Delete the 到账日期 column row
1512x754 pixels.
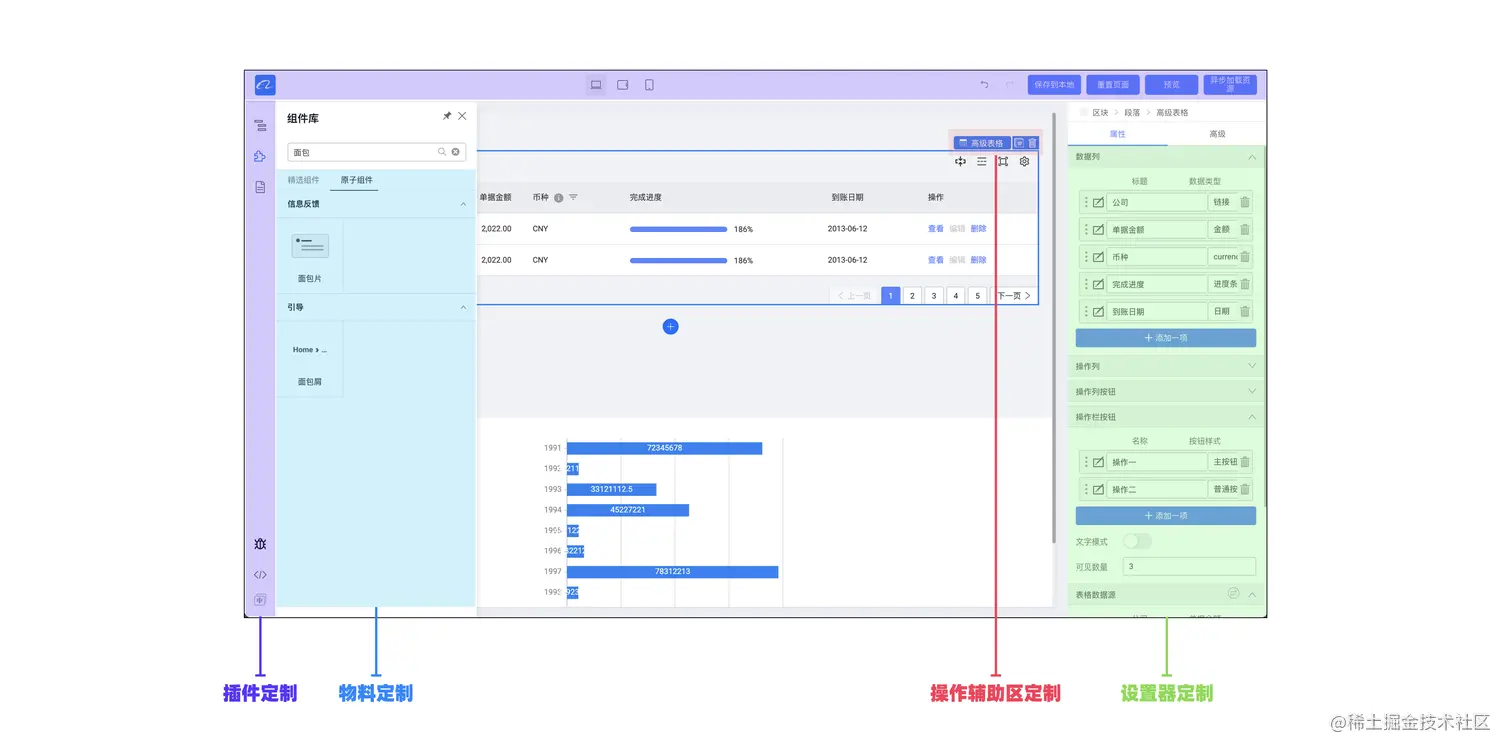click(1245, 311)
